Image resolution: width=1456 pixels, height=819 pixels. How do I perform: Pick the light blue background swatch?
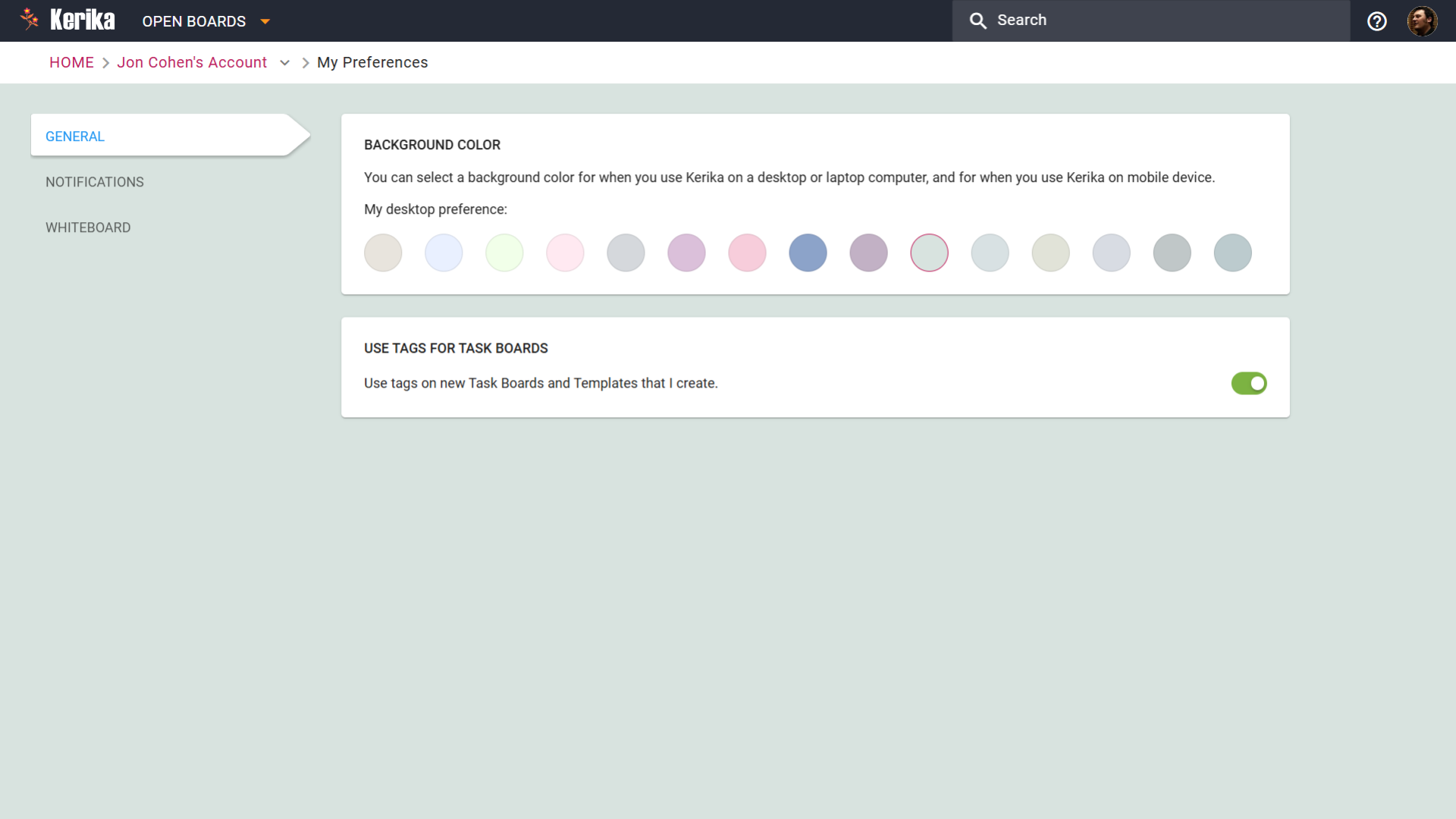pos(444,253)
